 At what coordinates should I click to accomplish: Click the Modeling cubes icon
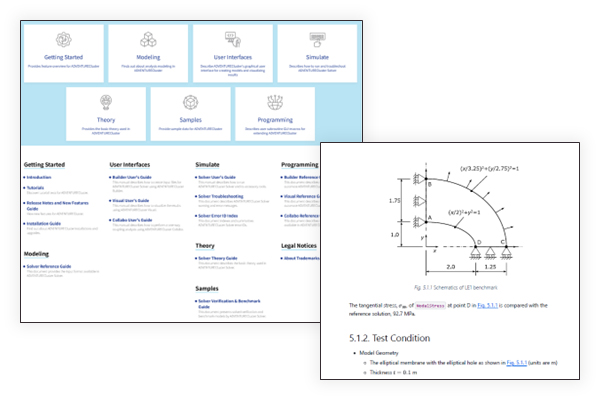[x=148, y=40]
